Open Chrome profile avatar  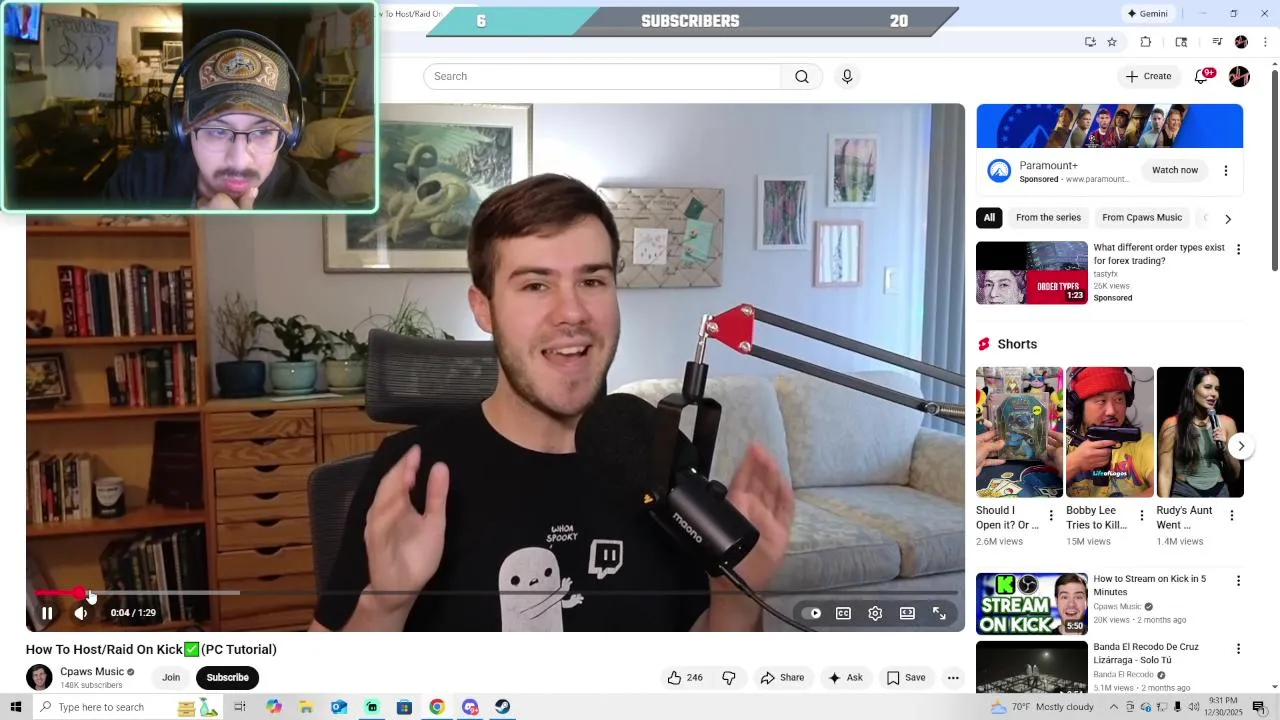[1241, 42]
